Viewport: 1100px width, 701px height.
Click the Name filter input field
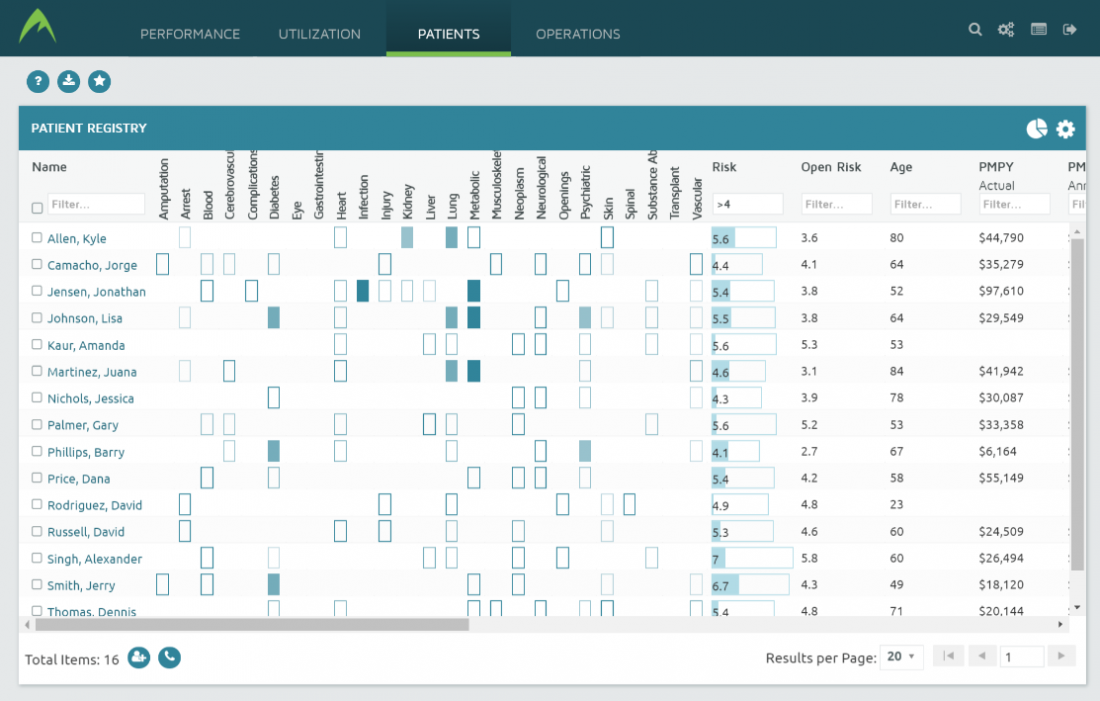pos(96,204)
